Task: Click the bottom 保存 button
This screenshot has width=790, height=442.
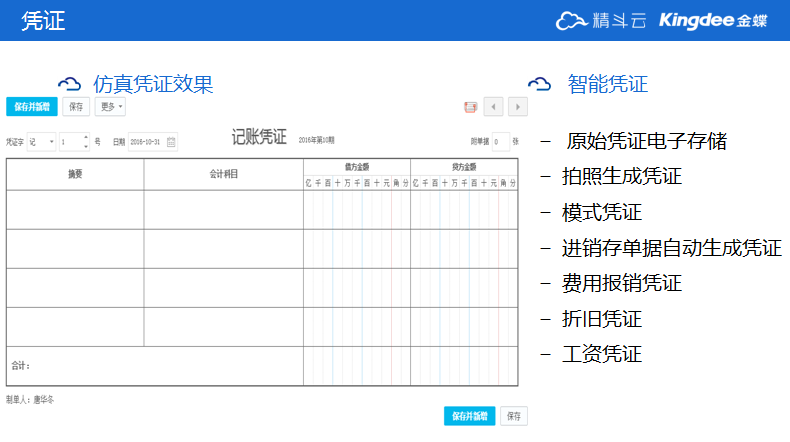Action: [514, 416]
